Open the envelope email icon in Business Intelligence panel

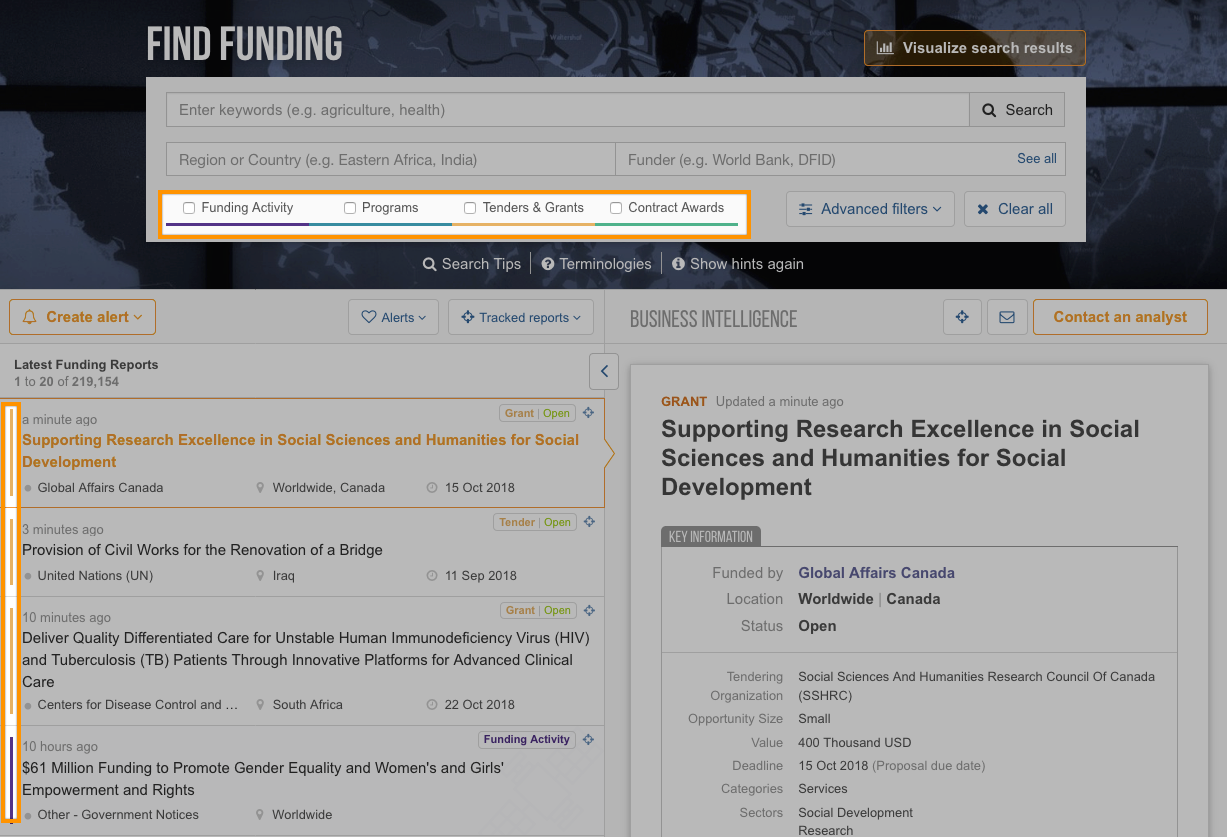pos(1007,317)
